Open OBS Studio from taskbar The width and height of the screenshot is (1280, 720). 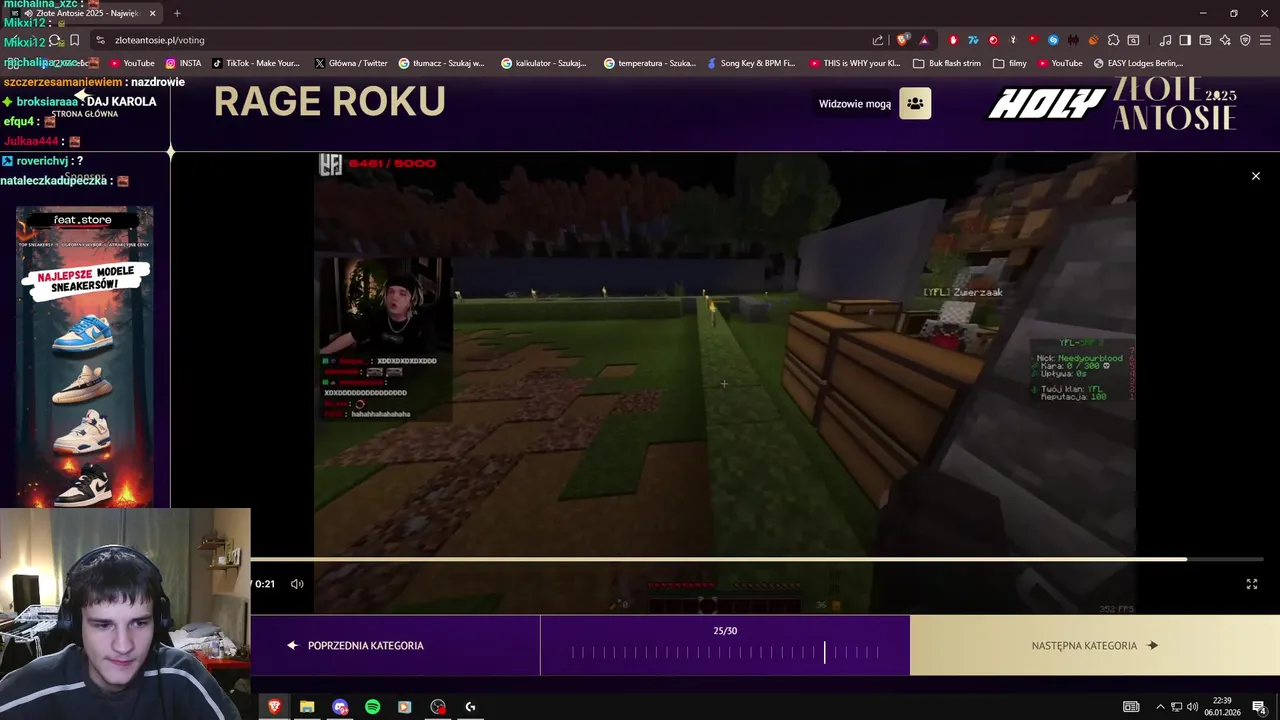point(438,707)
